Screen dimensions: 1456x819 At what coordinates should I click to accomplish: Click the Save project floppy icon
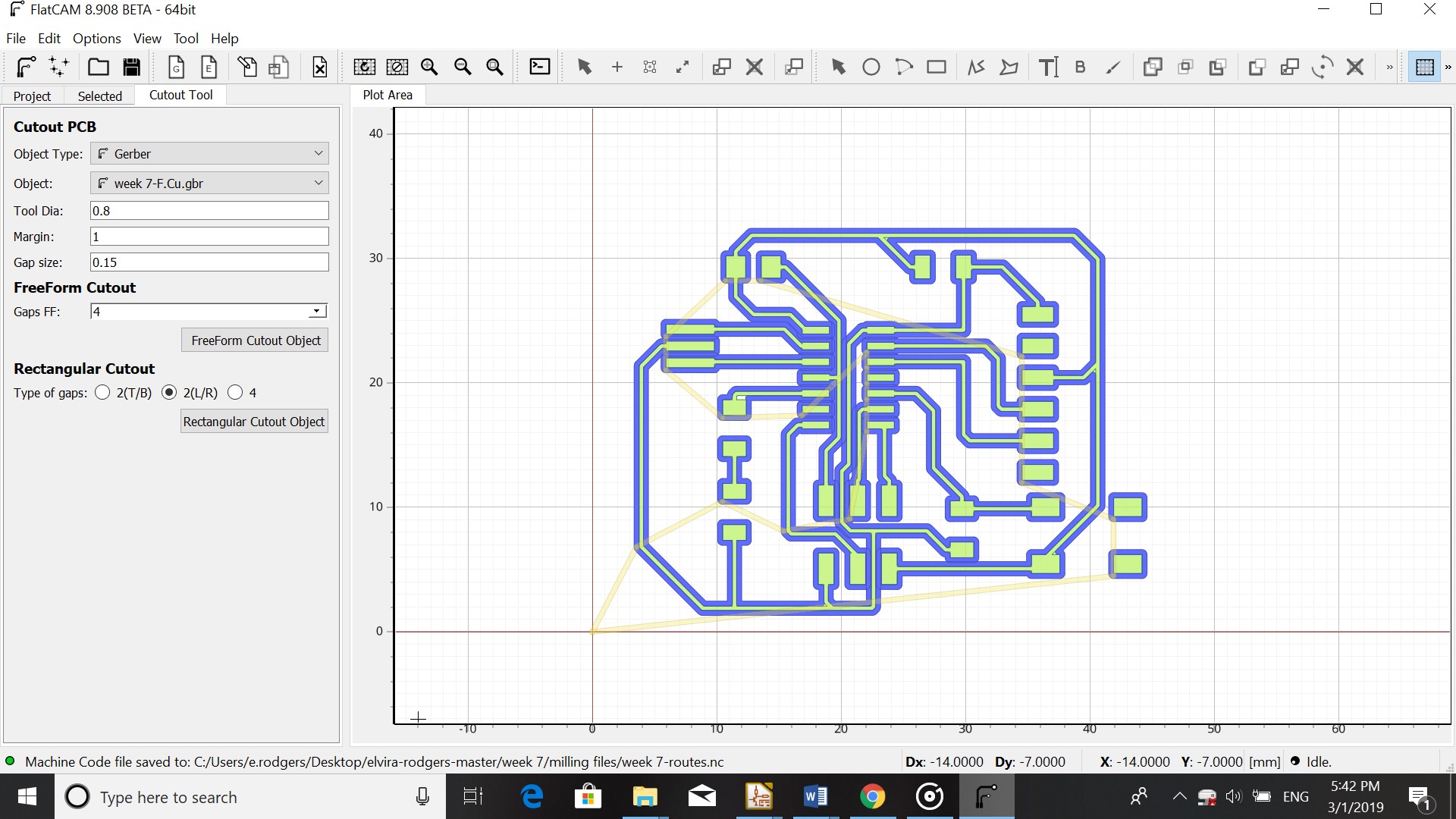(x=132, y=67)
